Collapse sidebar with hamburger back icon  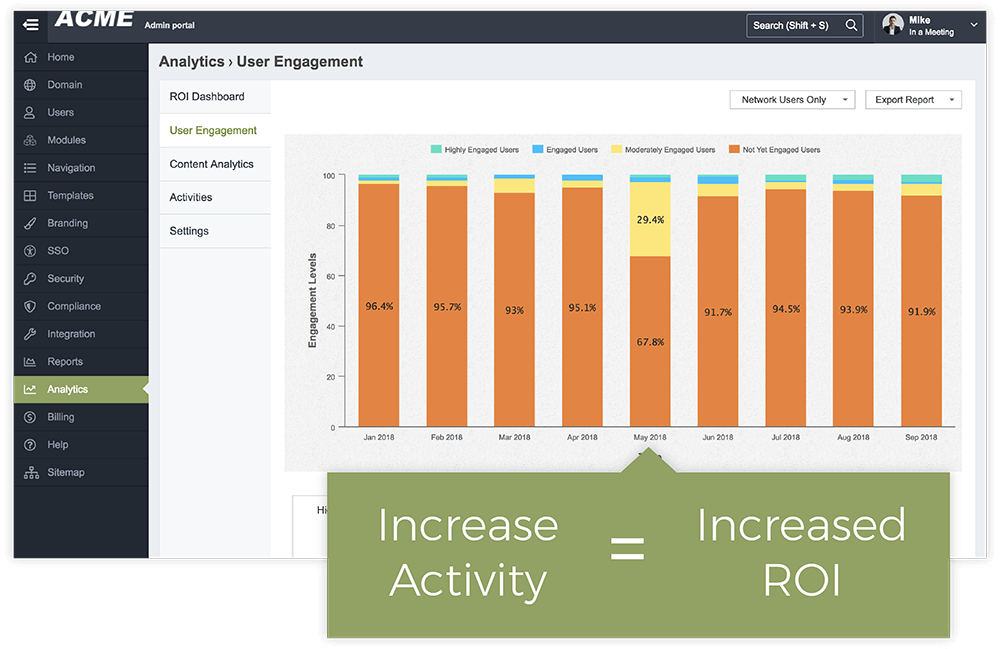(31, 25)
